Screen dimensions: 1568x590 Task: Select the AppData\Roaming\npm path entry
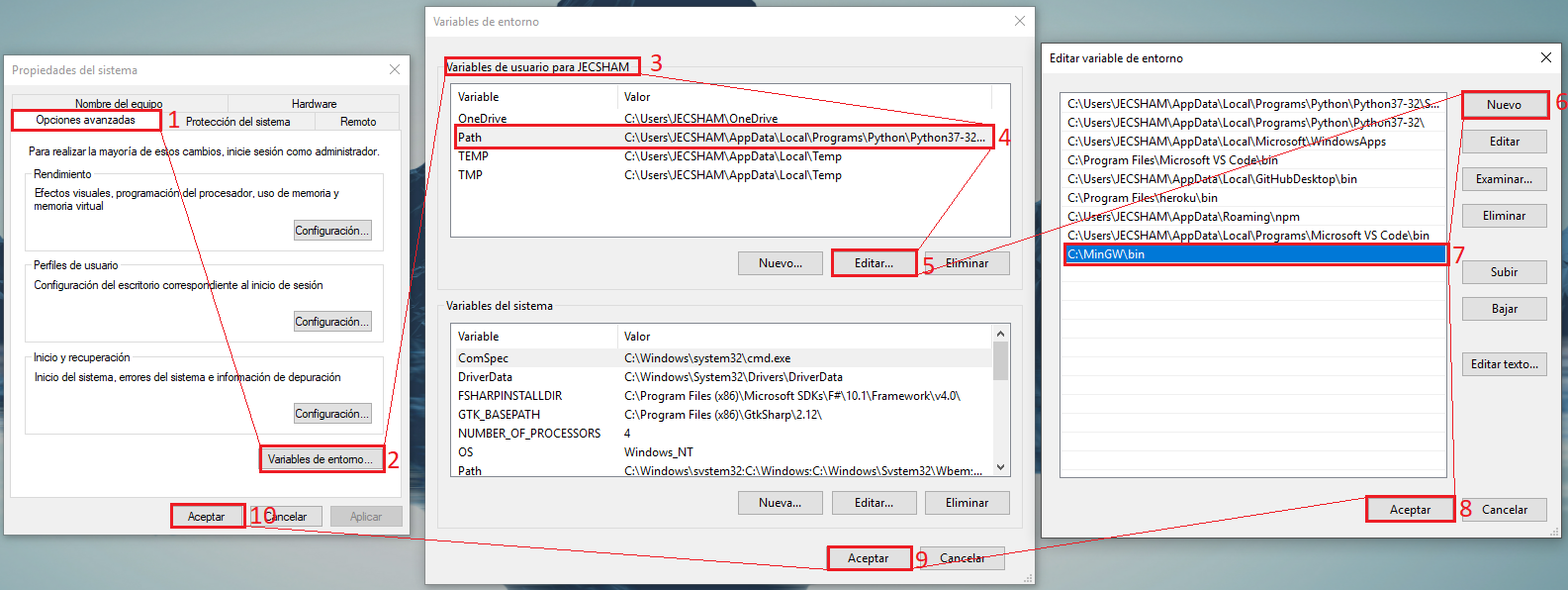1253,217
